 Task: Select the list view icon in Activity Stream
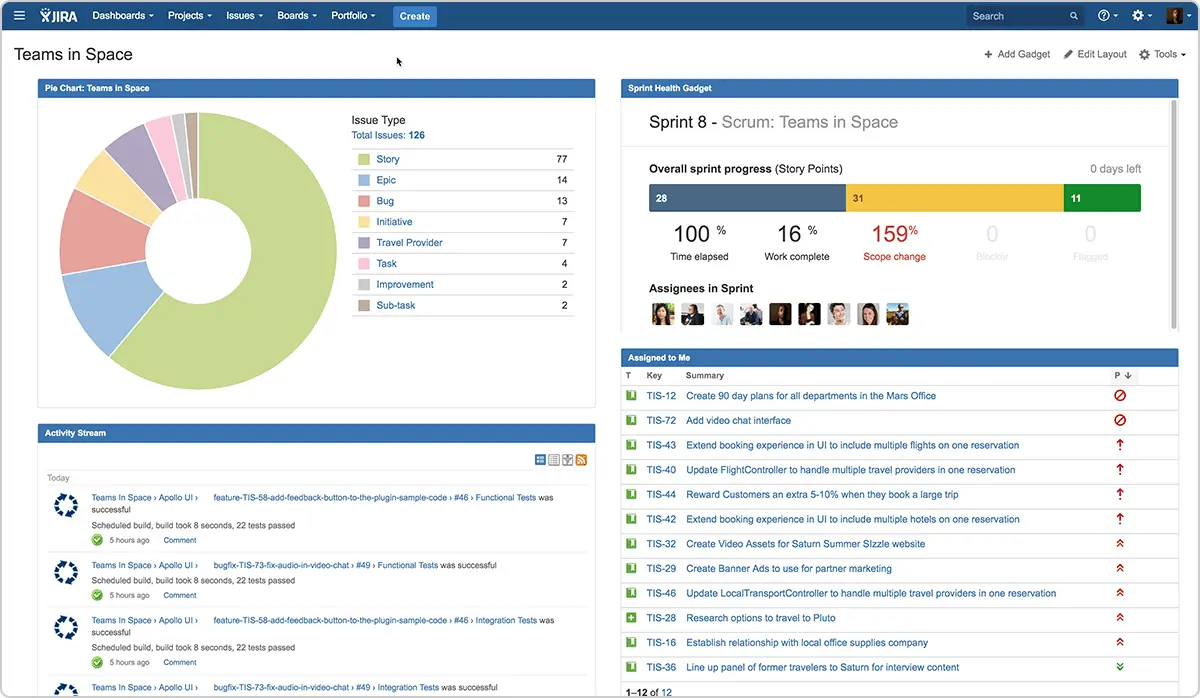[553, 458]
